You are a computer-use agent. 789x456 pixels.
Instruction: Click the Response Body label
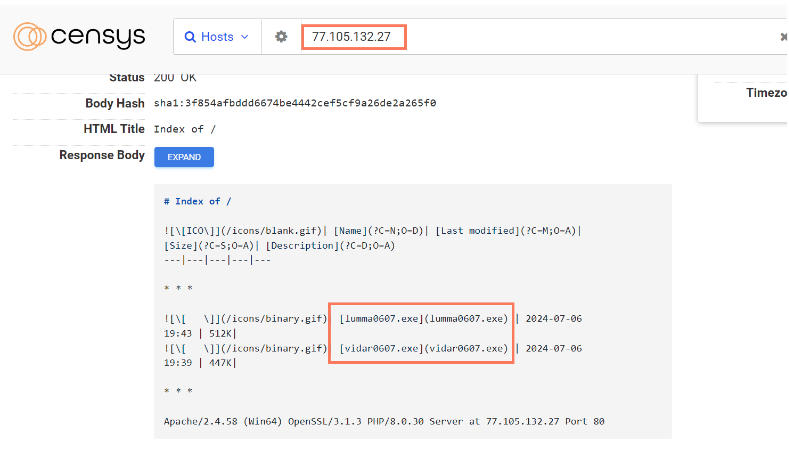pos(102,155)
